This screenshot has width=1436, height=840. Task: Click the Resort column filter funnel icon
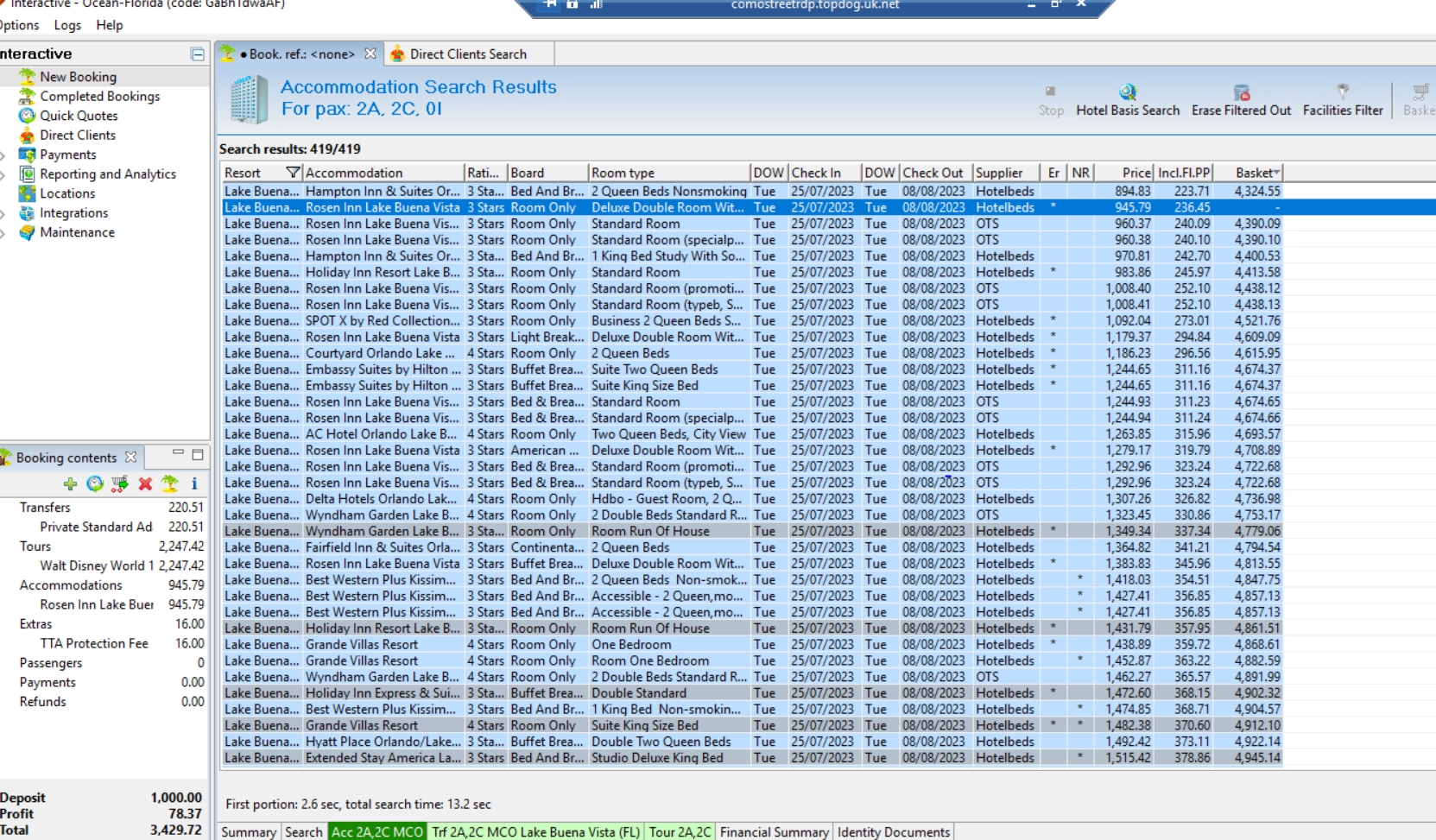coord(293,173)
